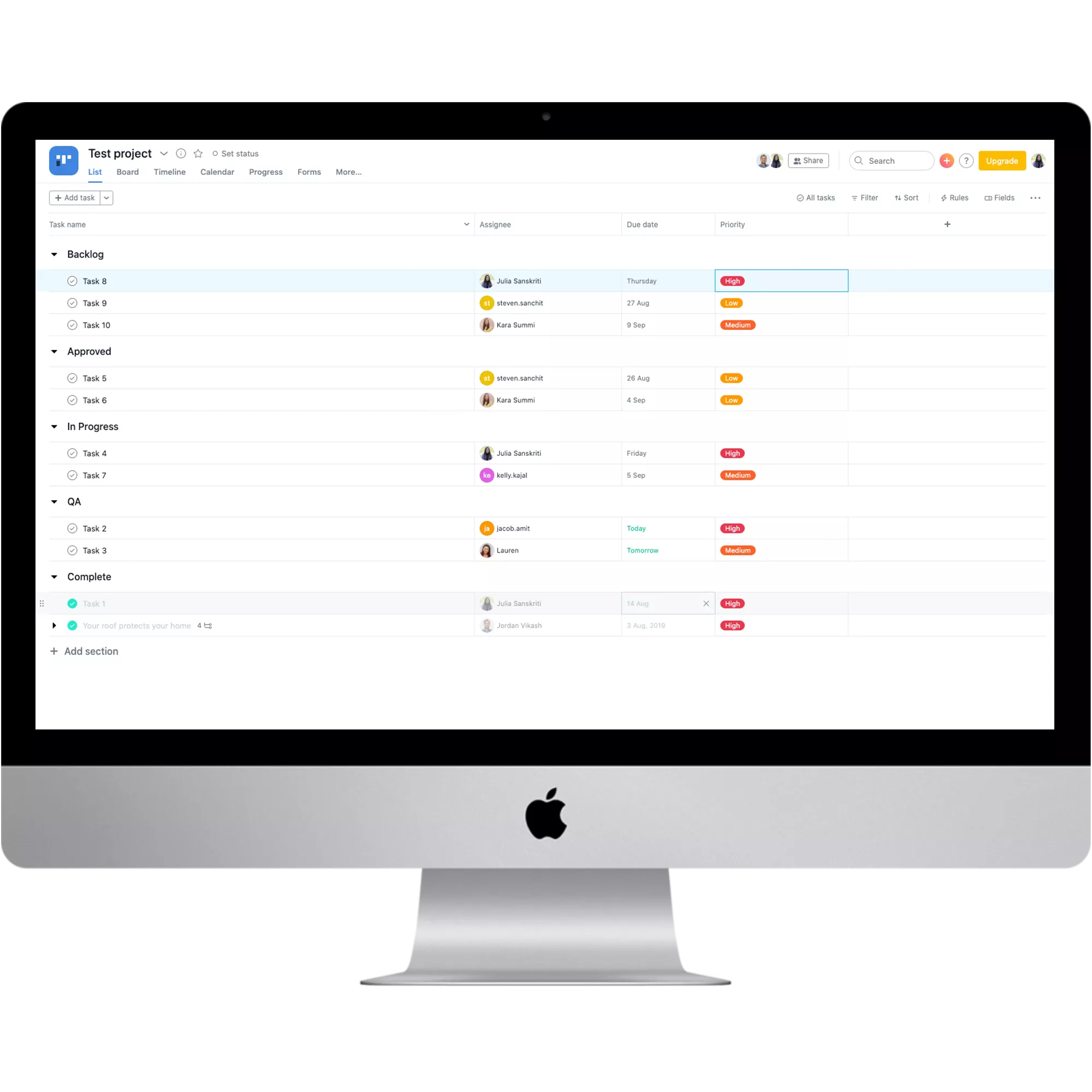Click the Upgrade button
The height and width of the screenshot is (1092, 1092).
coord(1002,160)
